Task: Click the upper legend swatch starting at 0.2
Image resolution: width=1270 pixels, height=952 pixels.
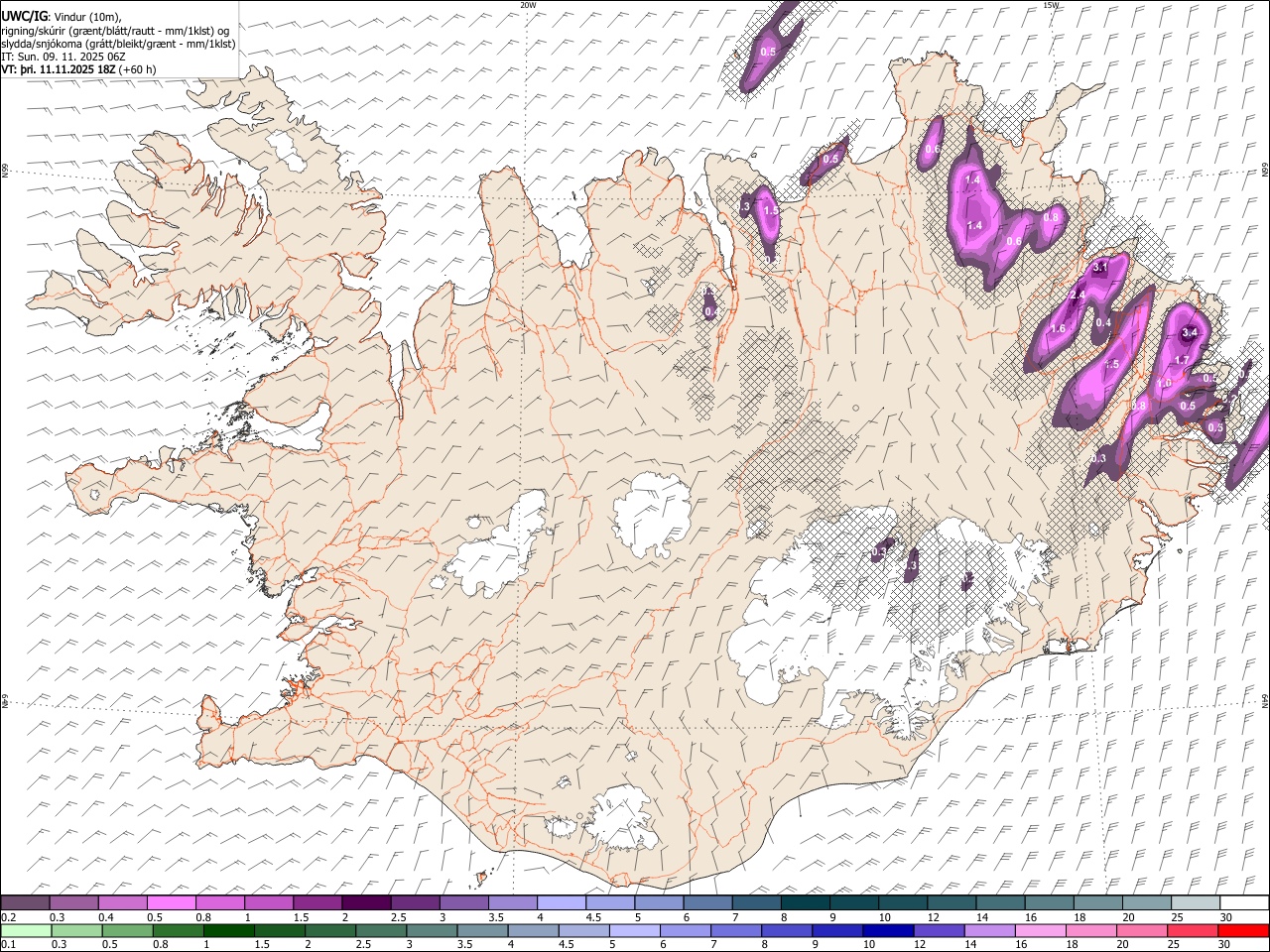Action: [x=26, y=902]
